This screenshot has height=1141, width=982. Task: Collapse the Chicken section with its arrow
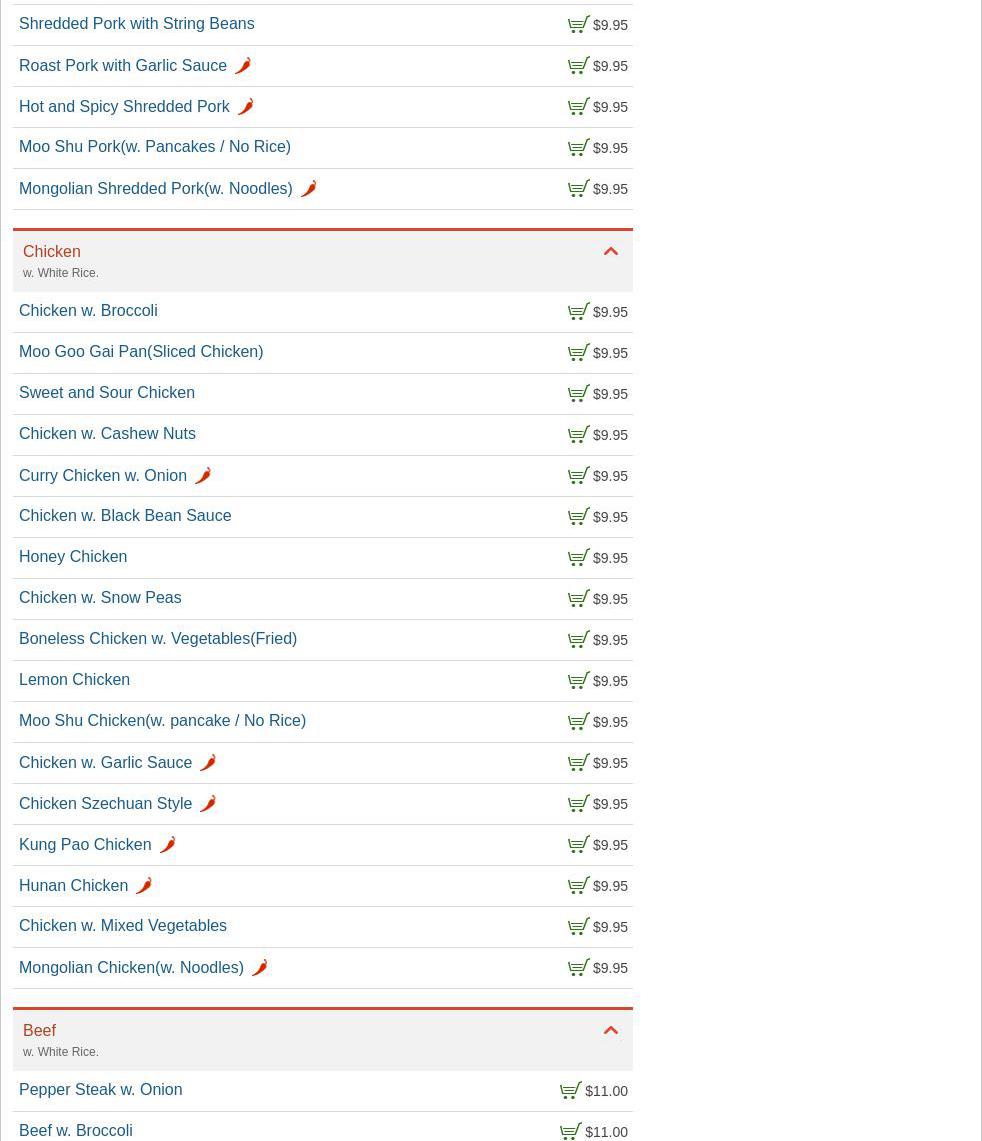[610, 252]
